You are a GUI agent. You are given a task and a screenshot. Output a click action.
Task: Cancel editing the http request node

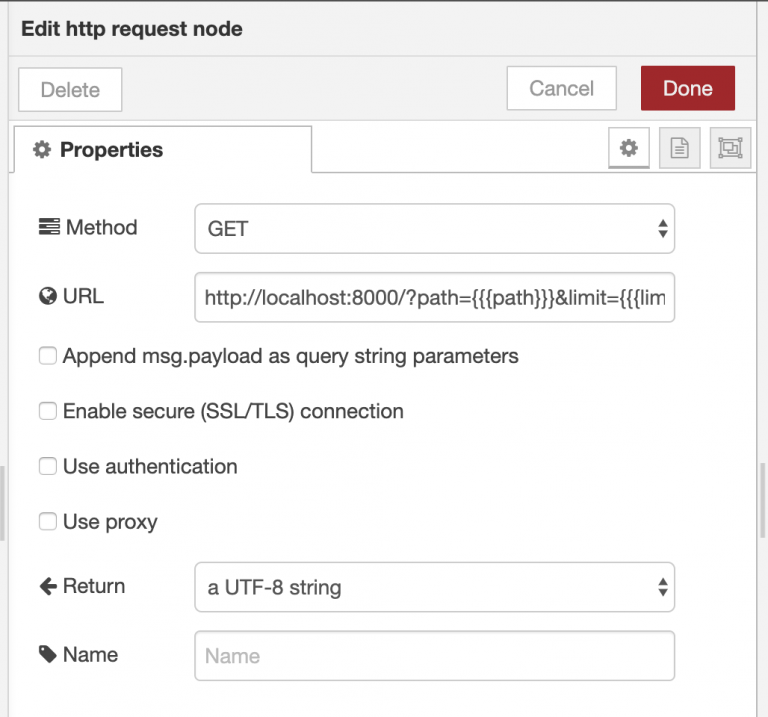coord(561,89)
